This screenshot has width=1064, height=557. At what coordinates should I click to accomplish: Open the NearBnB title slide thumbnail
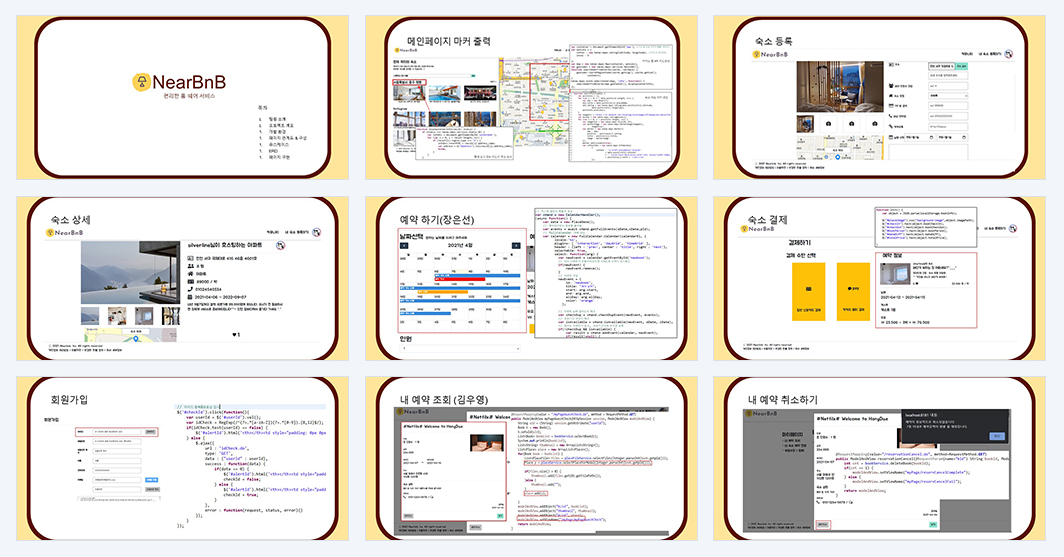[x=183, y=98]
